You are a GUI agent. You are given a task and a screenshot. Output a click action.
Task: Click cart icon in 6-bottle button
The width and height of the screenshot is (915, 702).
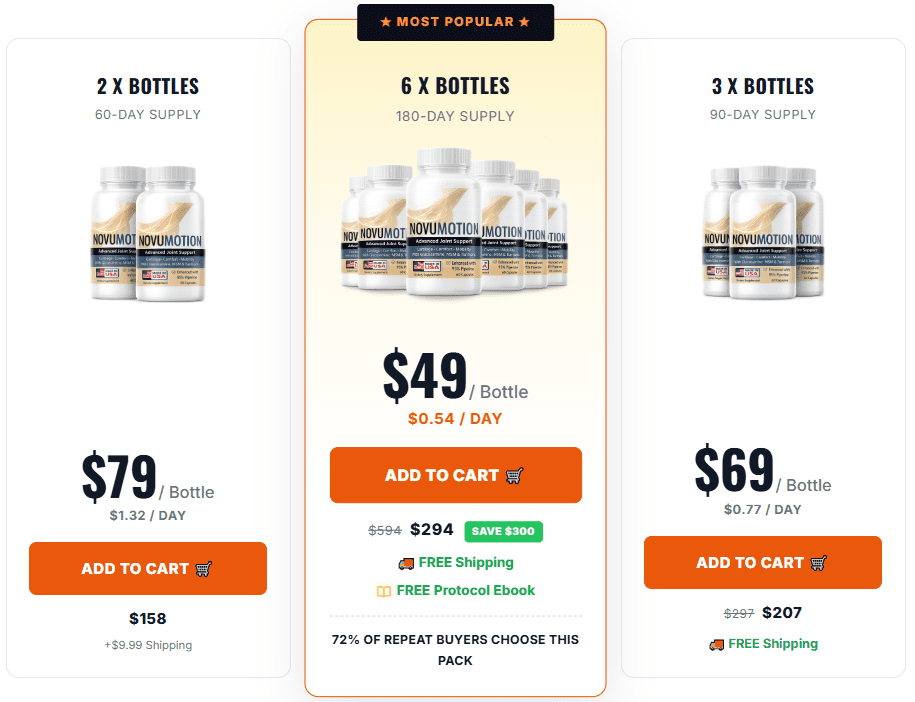coord(514,476)
